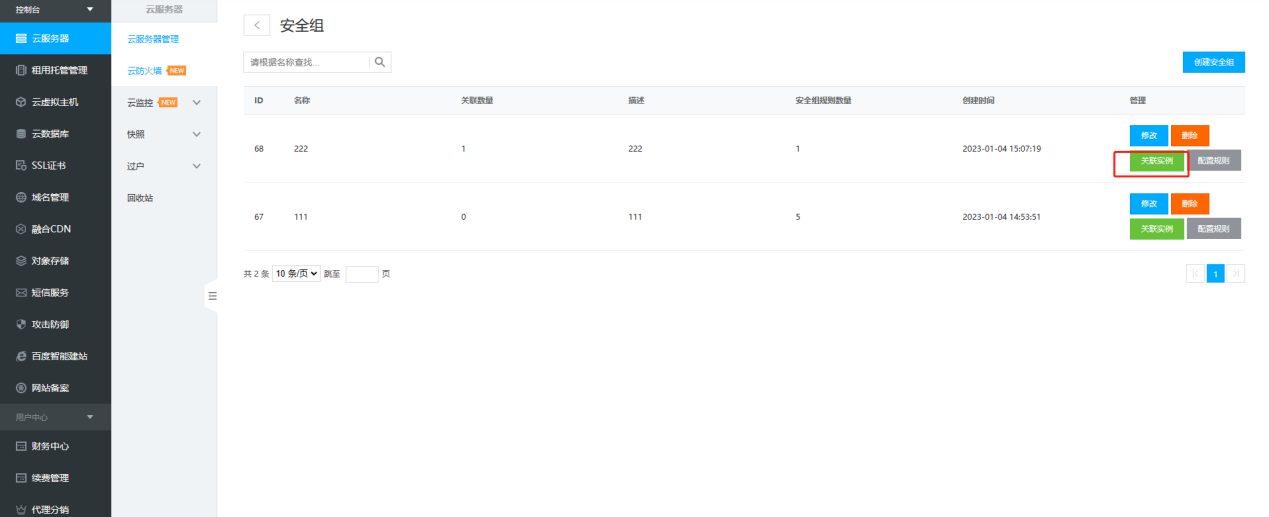
Task: Click the 云数据库 database icon
Action: tap(21, 134)
